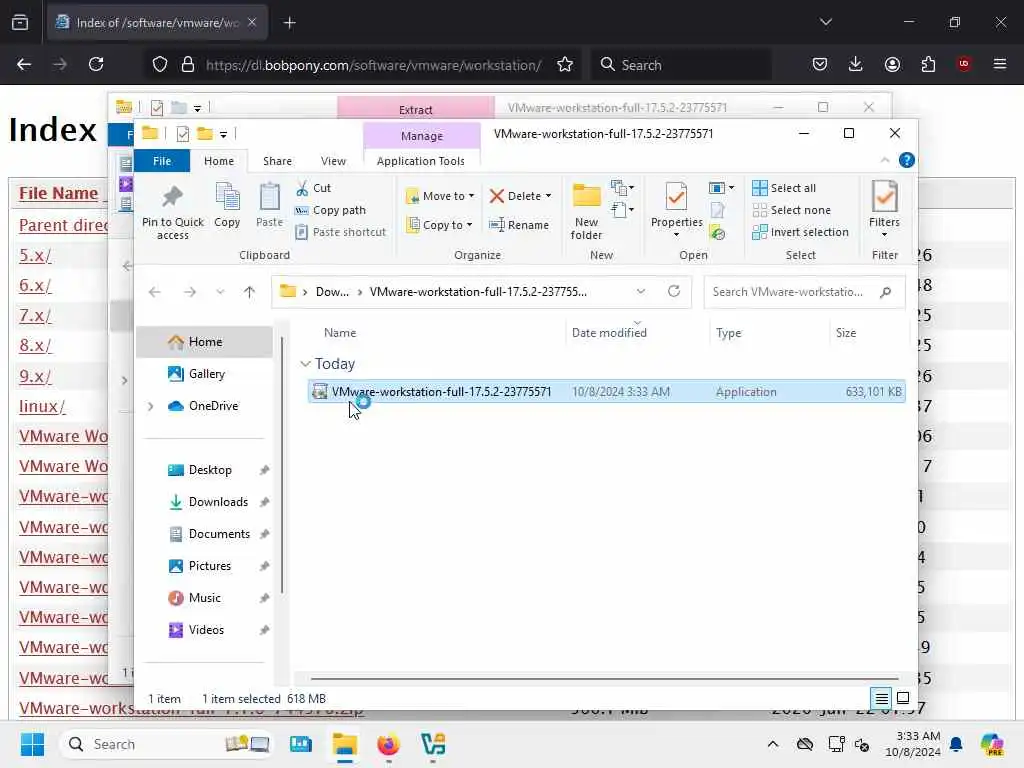This screenshot has width=1024, height=768.
Task: Create a New folder
Action: 586,212
